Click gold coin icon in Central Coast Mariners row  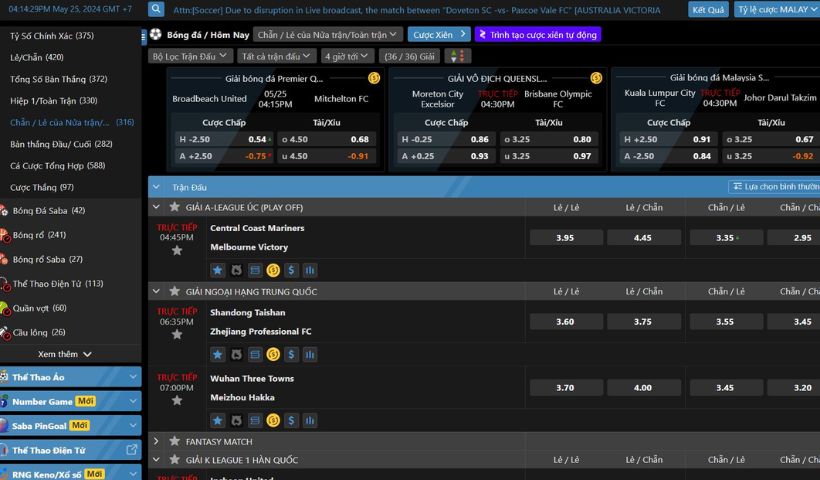click(273, 270)
